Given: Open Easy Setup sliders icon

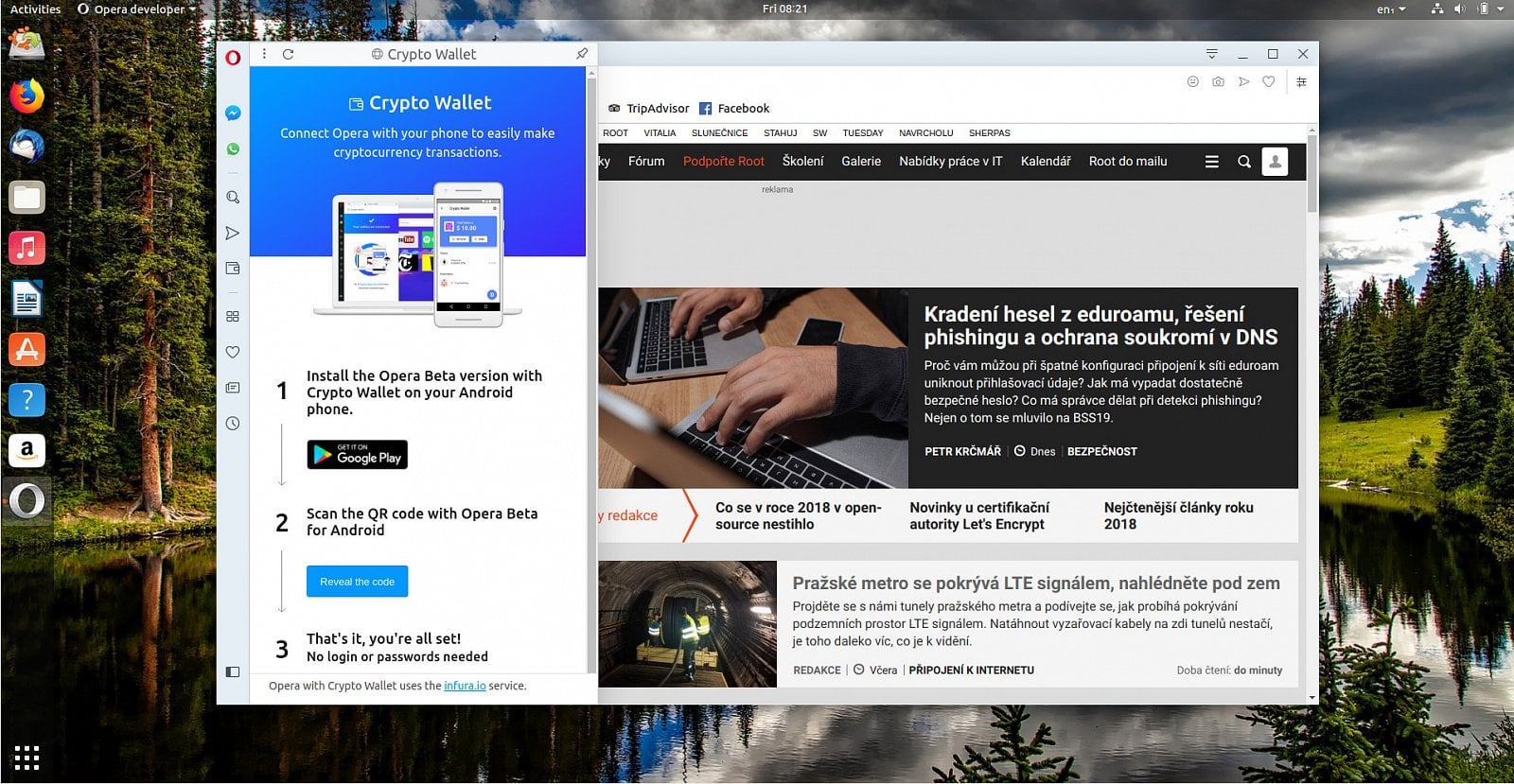Looking at the screenshot, I should click(1302, 82).
